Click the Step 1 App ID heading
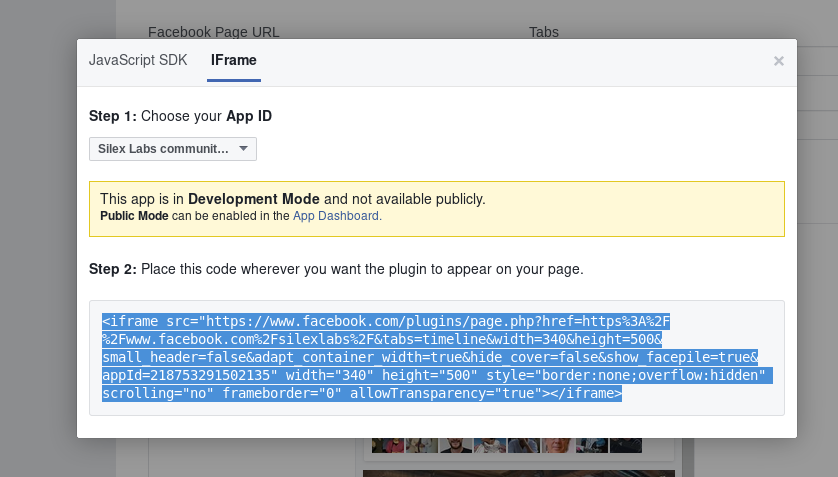 [x=180, y=116]
